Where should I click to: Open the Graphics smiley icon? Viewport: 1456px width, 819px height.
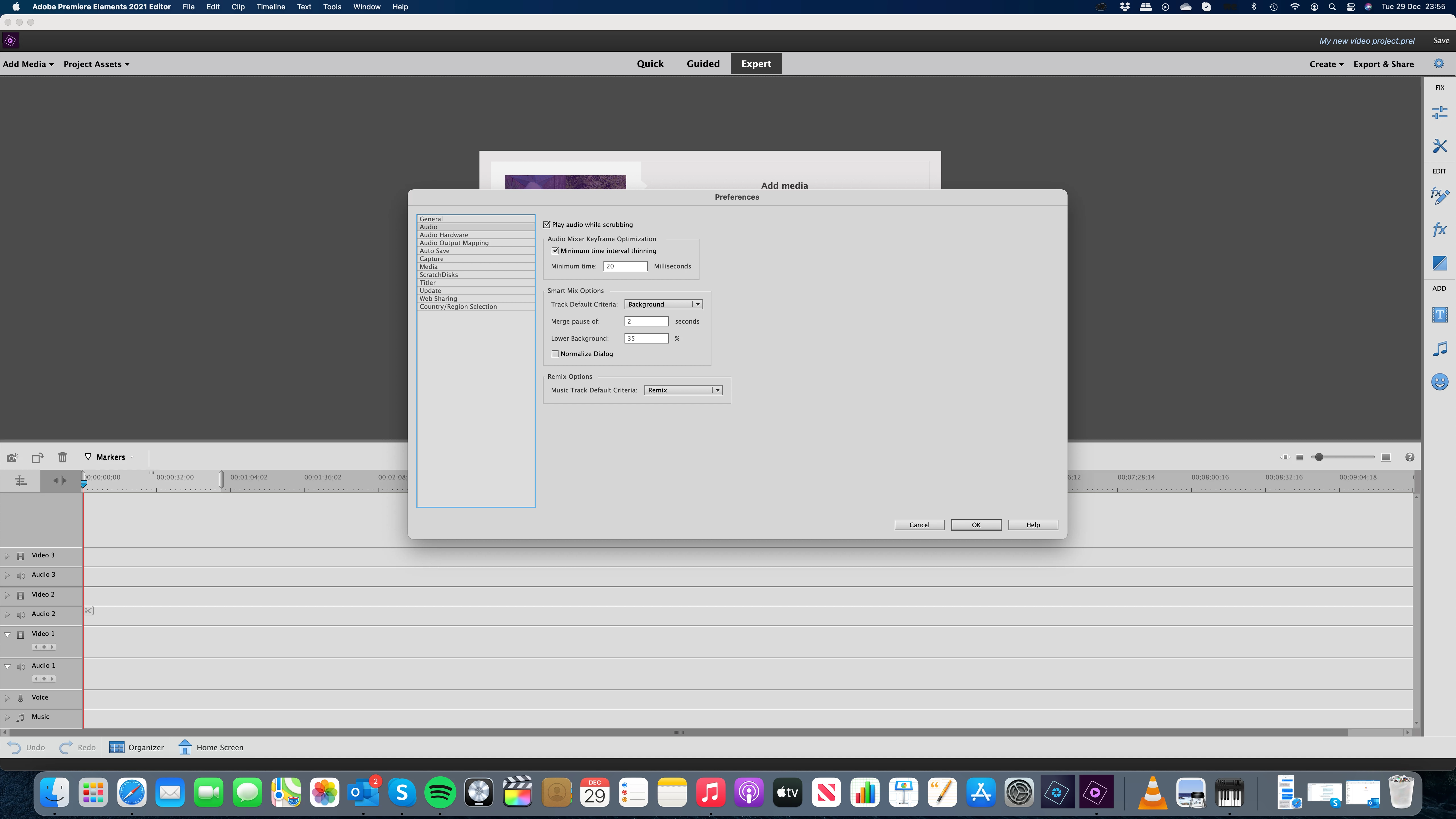click(x=1439, y=382)
